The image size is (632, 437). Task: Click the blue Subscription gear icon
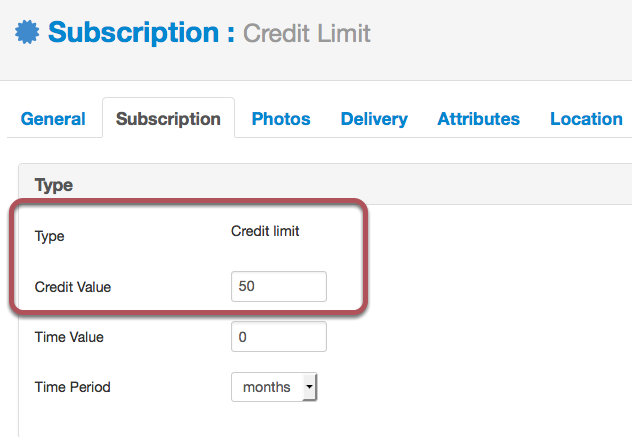[27, 32]
